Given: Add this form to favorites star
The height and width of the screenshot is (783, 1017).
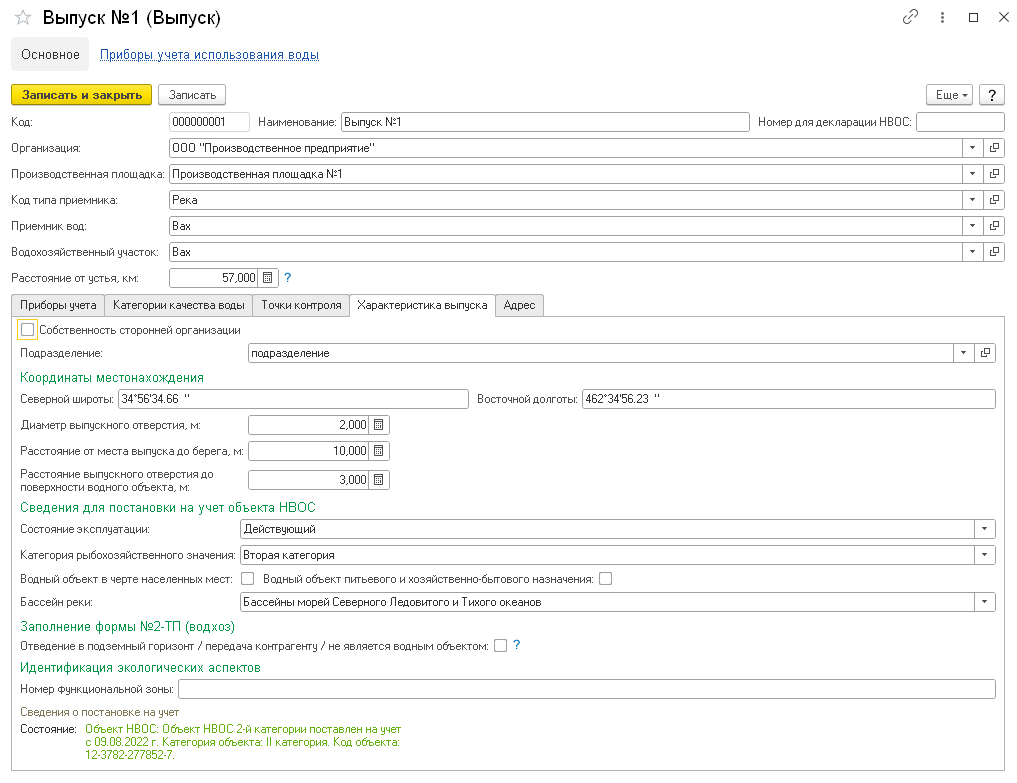Looking at the screenshot, I should 23,19.
